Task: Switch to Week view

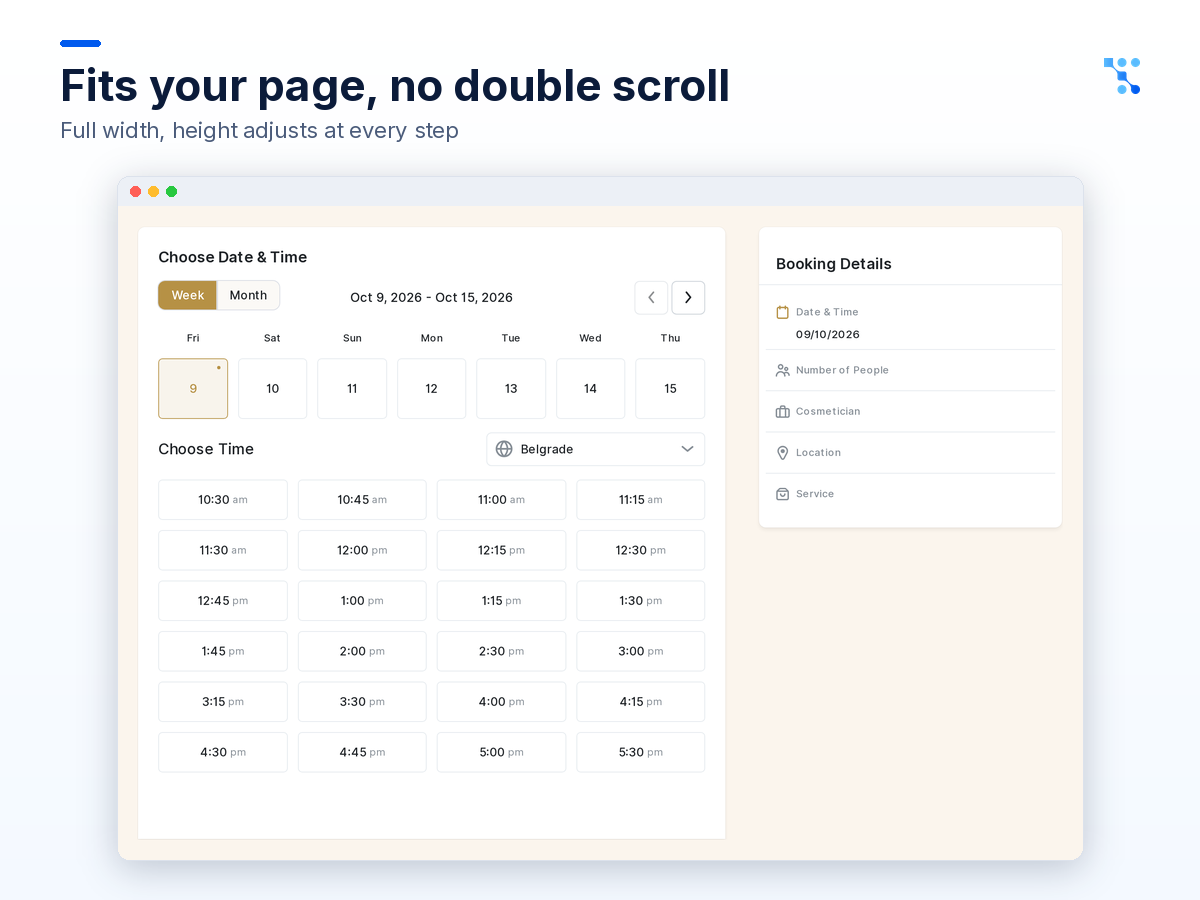Action: tap(187, 295)
